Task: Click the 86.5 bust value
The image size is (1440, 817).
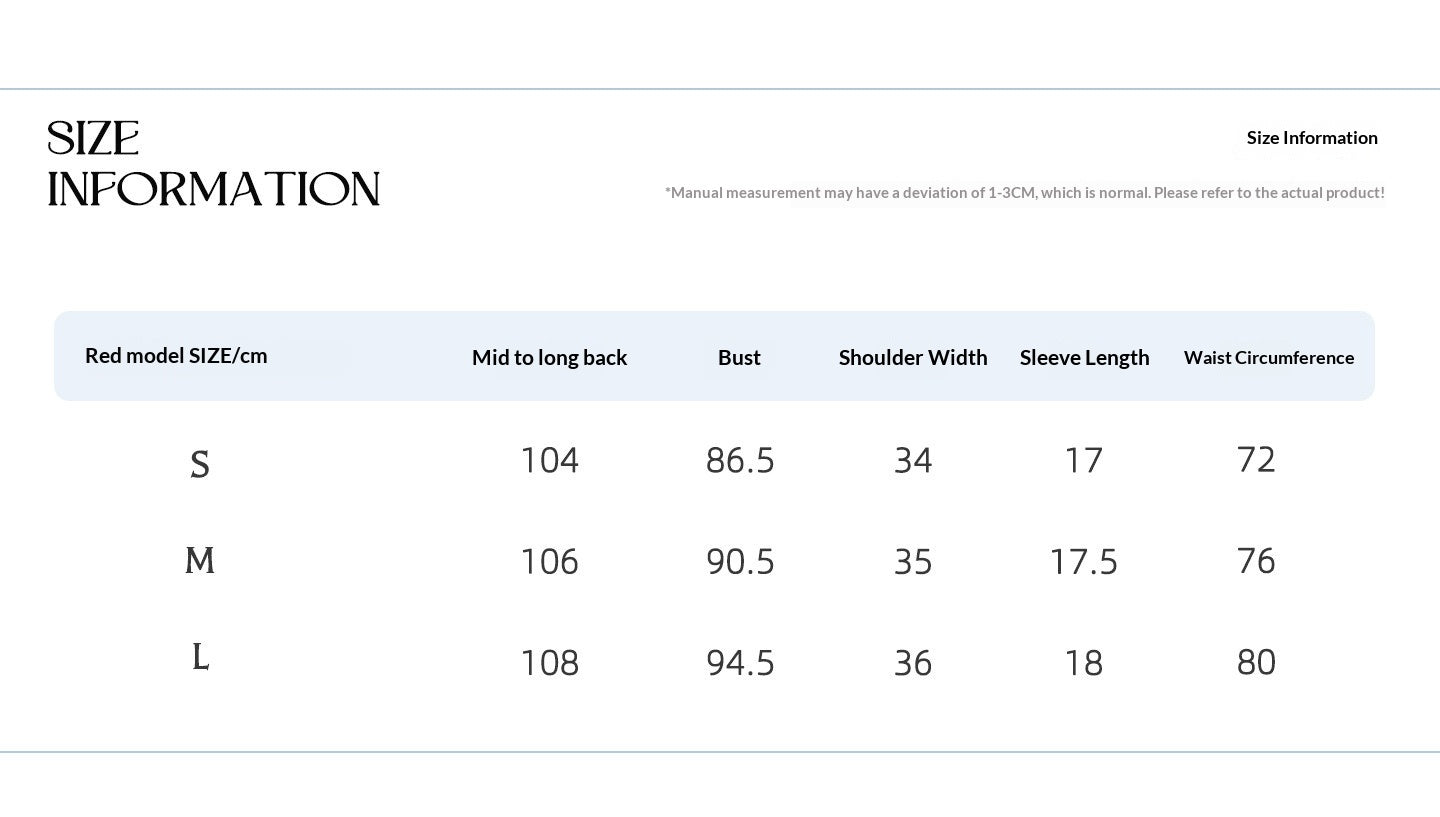Action: pos(740,460)
